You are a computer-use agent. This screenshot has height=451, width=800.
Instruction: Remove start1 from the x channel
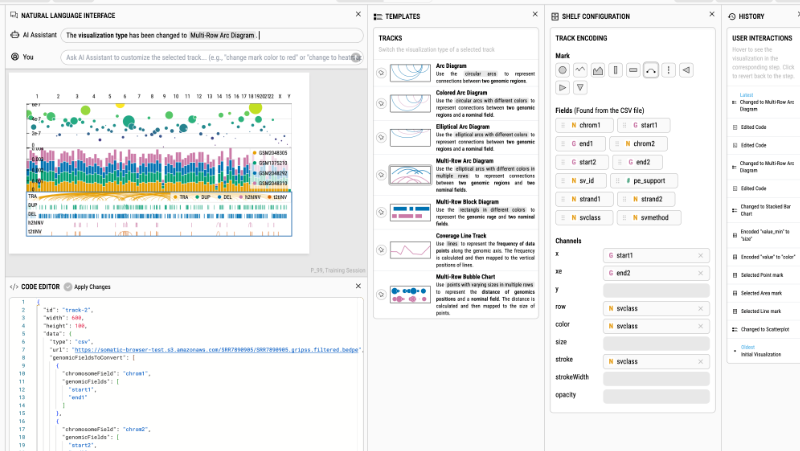click(701, 256)
